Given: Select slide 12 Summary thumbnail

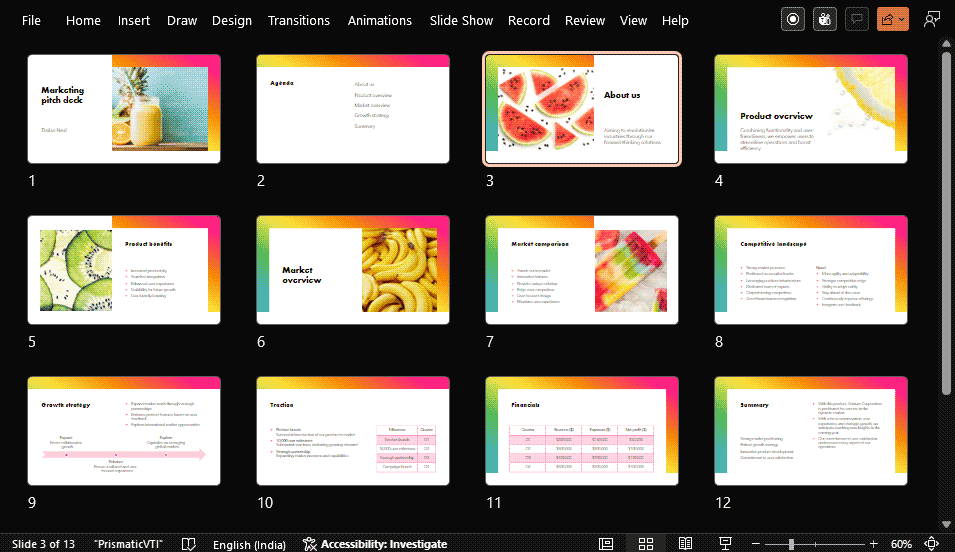Looking at the screenshot, I should (811, 431).
